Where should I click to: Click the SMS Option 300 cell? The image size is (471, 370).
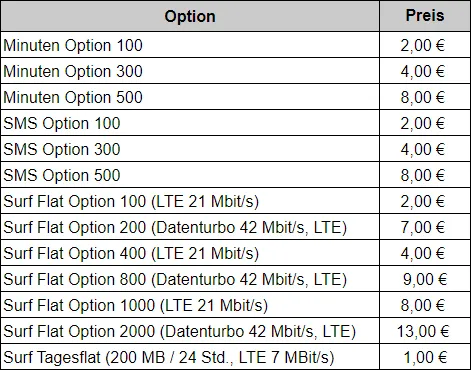click(x=190, y=149)
